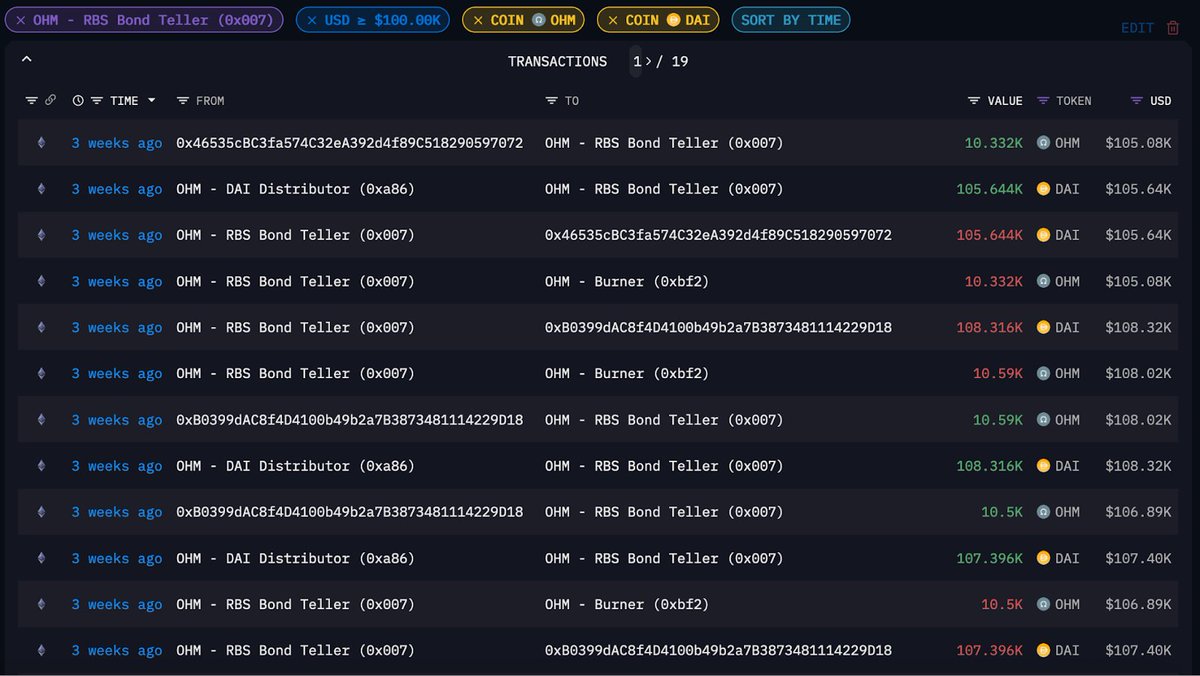Click the next page arrow in pagination
Image resolution: width=1200 pixels, height=676 pixels.
pyautogui.click(x=646, y=61)
